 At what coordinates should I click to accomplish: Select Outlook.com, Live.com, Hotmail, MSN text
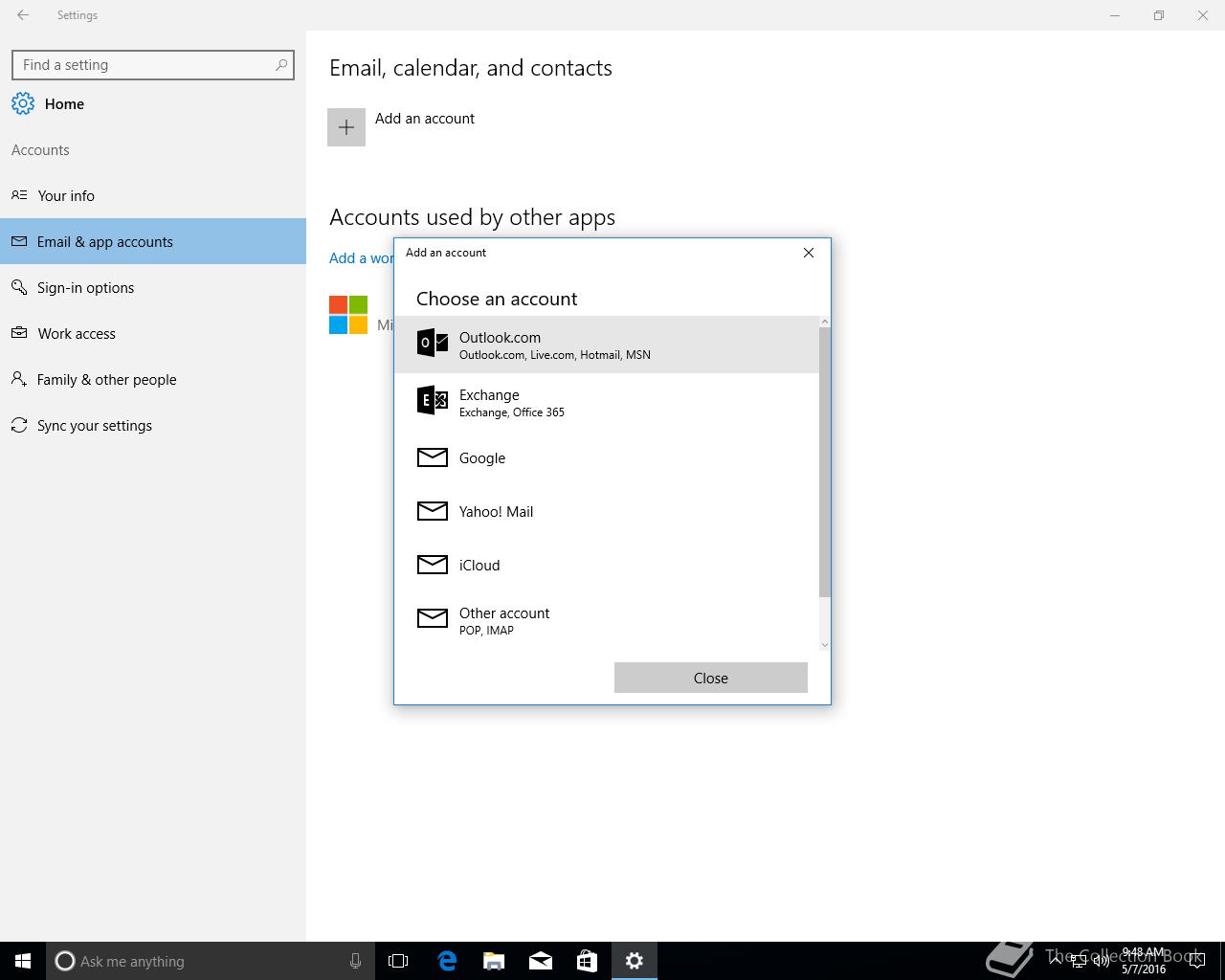tap(555, 355)
